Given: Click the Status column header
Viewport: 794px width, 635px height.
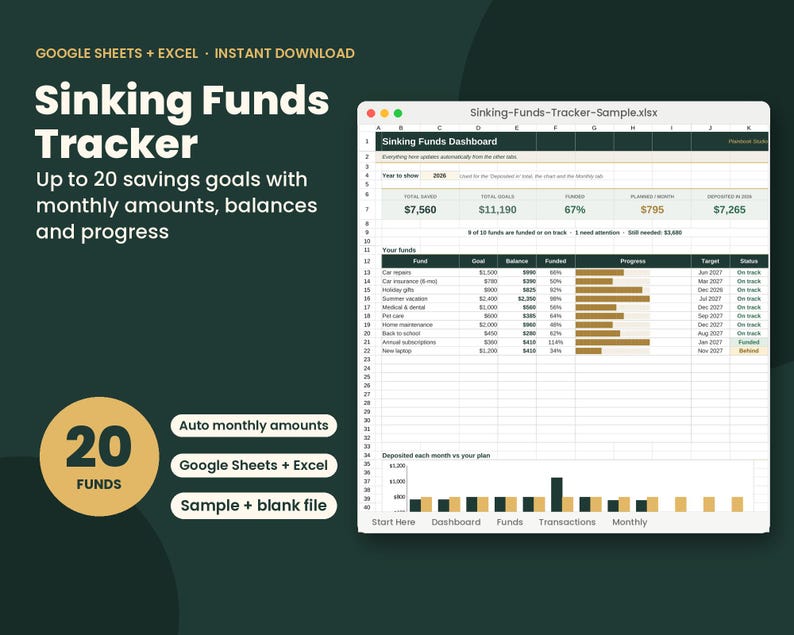Looking at the screenshot, I should (x=748, y=261).
